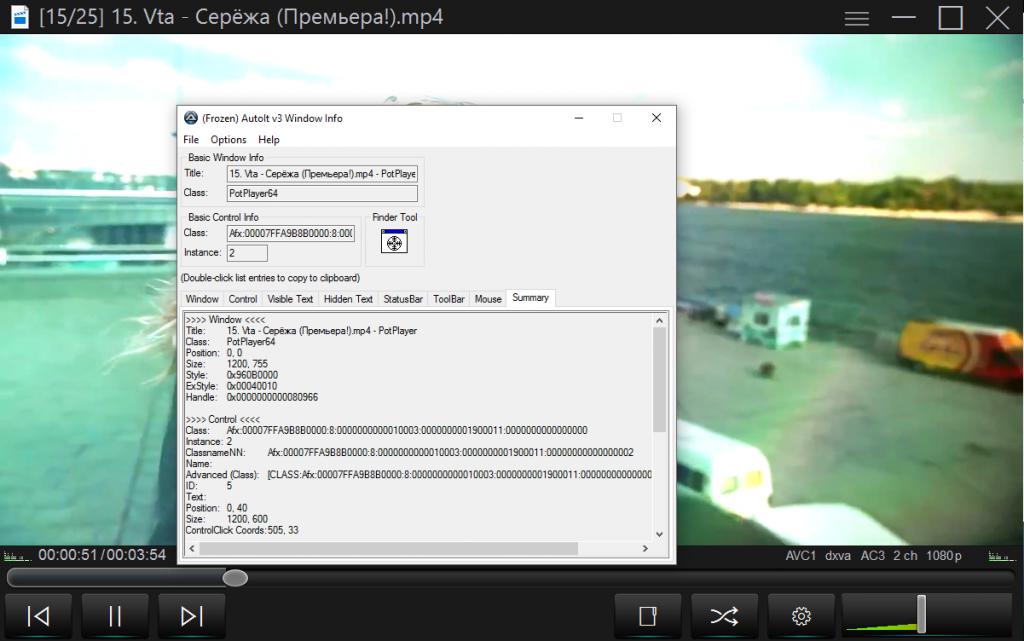Screen dimensions: 1024x641
Task: Open the PotPlayer settings gear
Action: 800,616
